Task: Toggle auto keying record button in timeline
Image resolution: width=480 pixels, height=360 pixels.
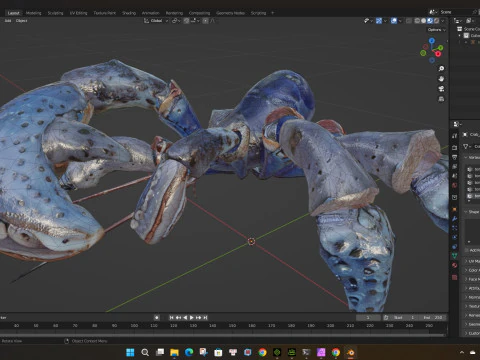Action: tap(157, 318)
